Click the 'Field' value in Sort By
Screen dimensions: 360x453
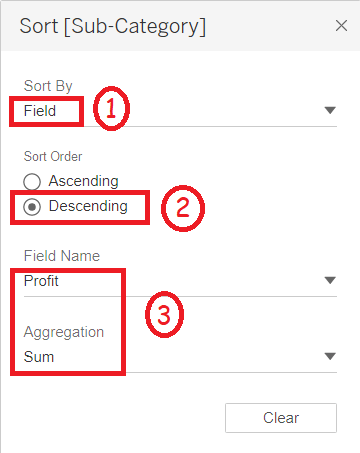click(40, 111)
